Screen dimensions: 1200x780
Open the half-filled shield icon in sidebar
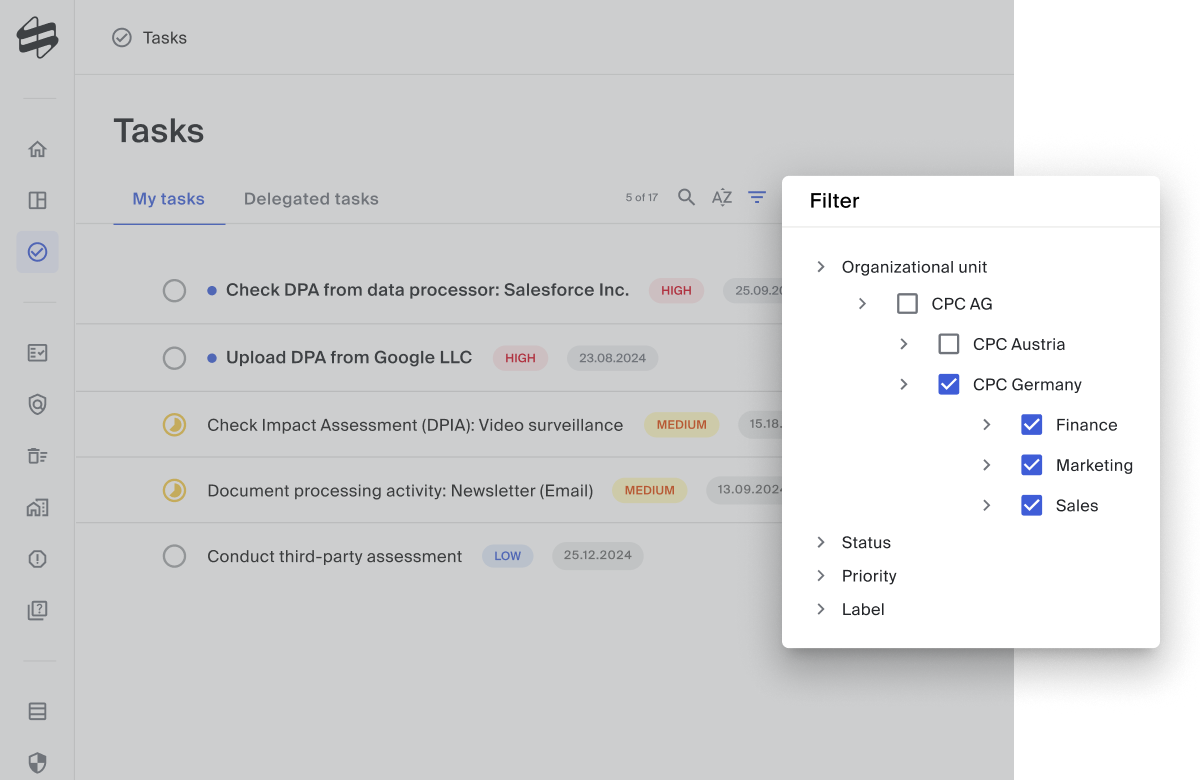click(37, 763)
